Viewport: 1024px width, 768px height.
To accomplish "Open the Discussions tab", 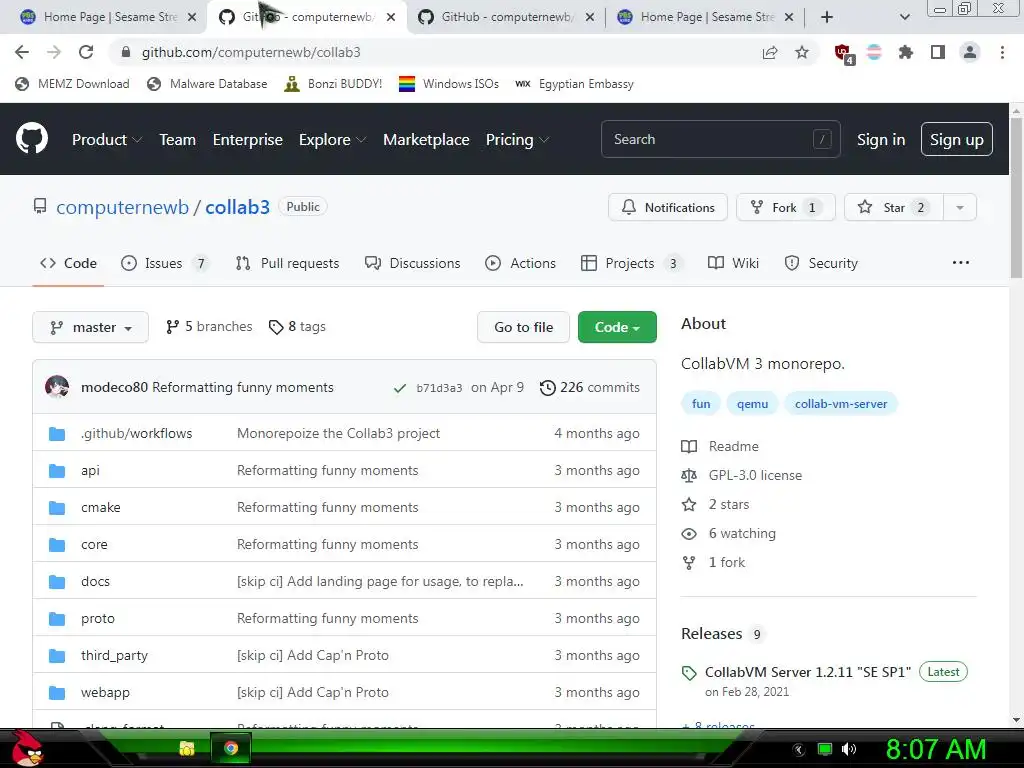I will [413, 263].
